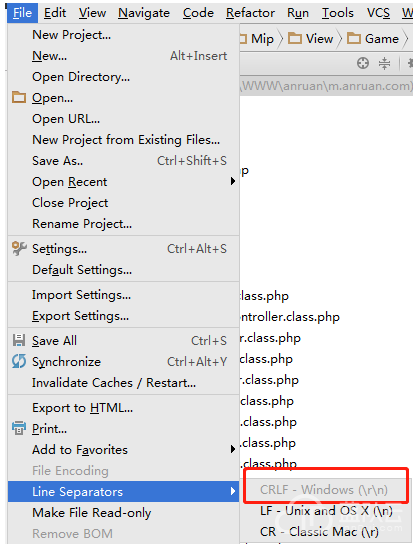This screenshot has width=413, height=544.
Task: Select Make File Read-only
Action: tap(92, 513)
